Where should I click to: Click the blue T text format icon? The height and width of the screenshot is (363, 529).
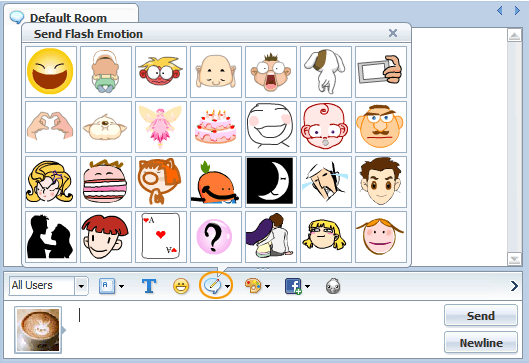click(x=149, y=286)
